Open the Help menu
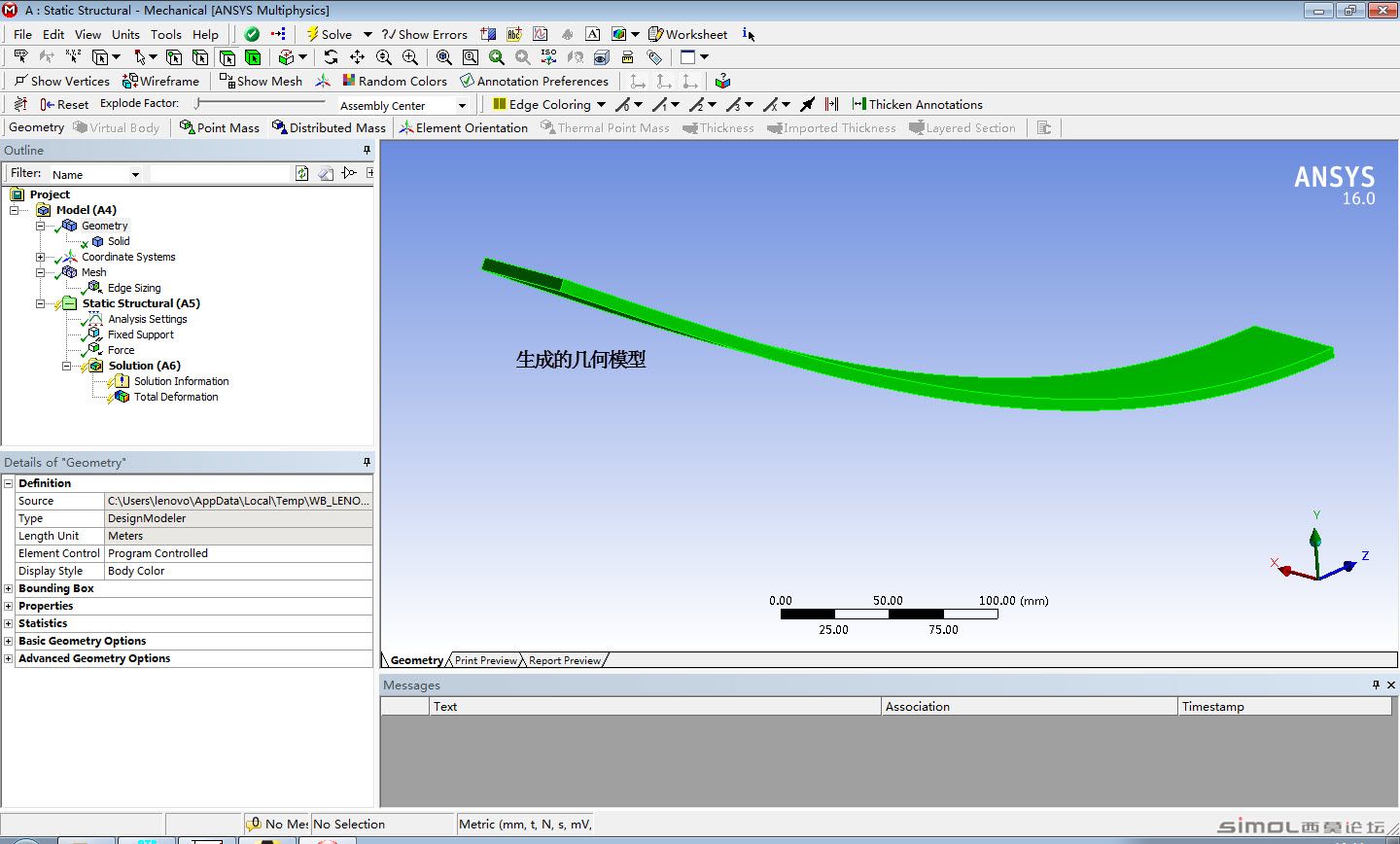 tap(205, 34)
